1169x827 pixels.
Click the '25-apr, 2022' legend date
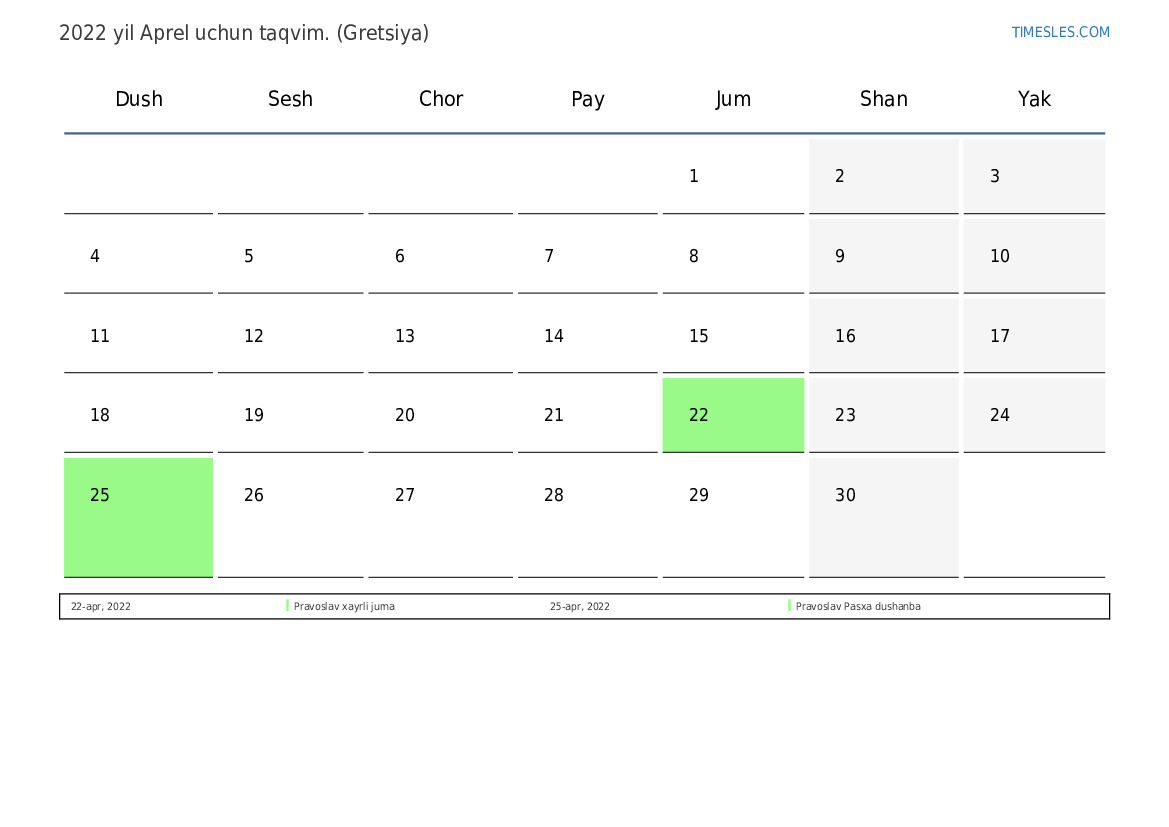point(580,606)
